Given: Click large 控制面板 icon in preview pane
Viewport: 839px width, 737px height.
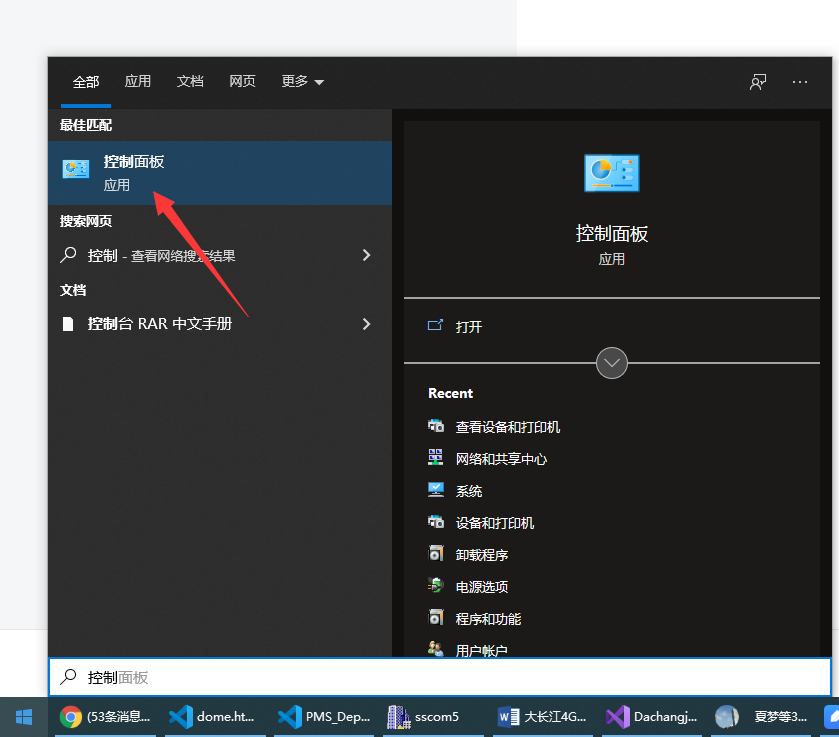Looking at the screenshot, I should 612,173.
